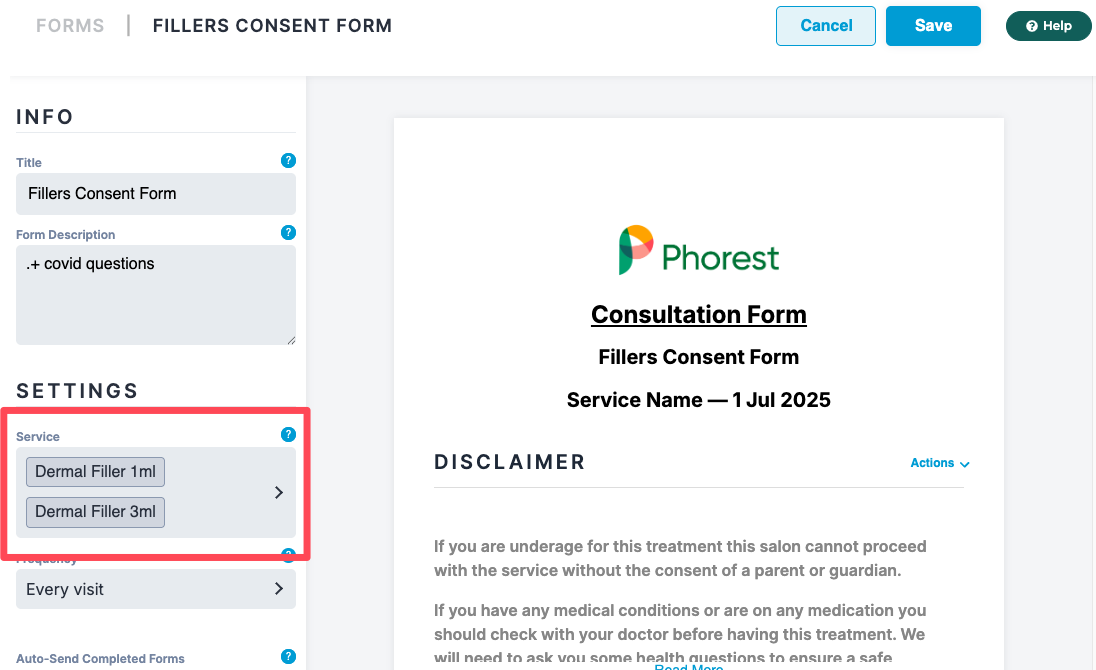Click the Form Description text area
The image size is (1096, 670).
156,295
